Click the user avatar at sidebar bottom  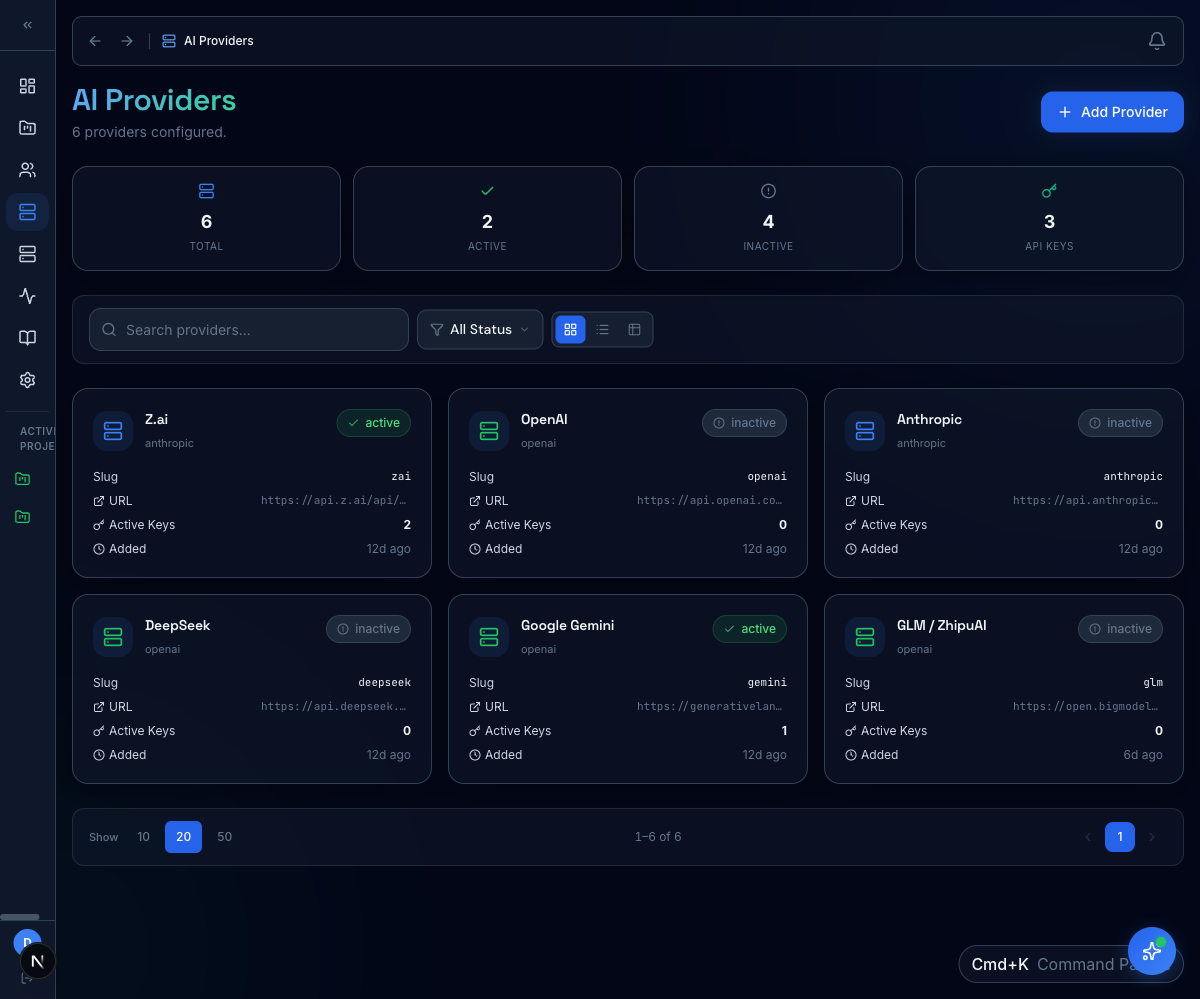[x=27, y=941]
